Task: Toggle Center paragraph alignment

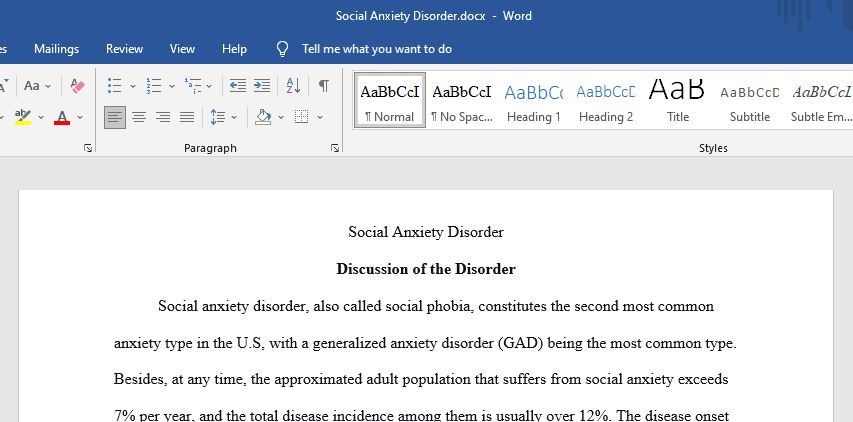Action: click(139, 117)
